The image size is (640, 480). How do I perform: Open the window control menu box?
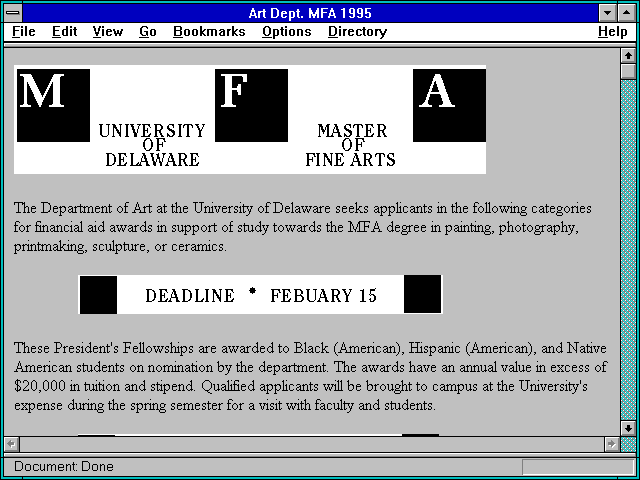click(x=13, y=13)
